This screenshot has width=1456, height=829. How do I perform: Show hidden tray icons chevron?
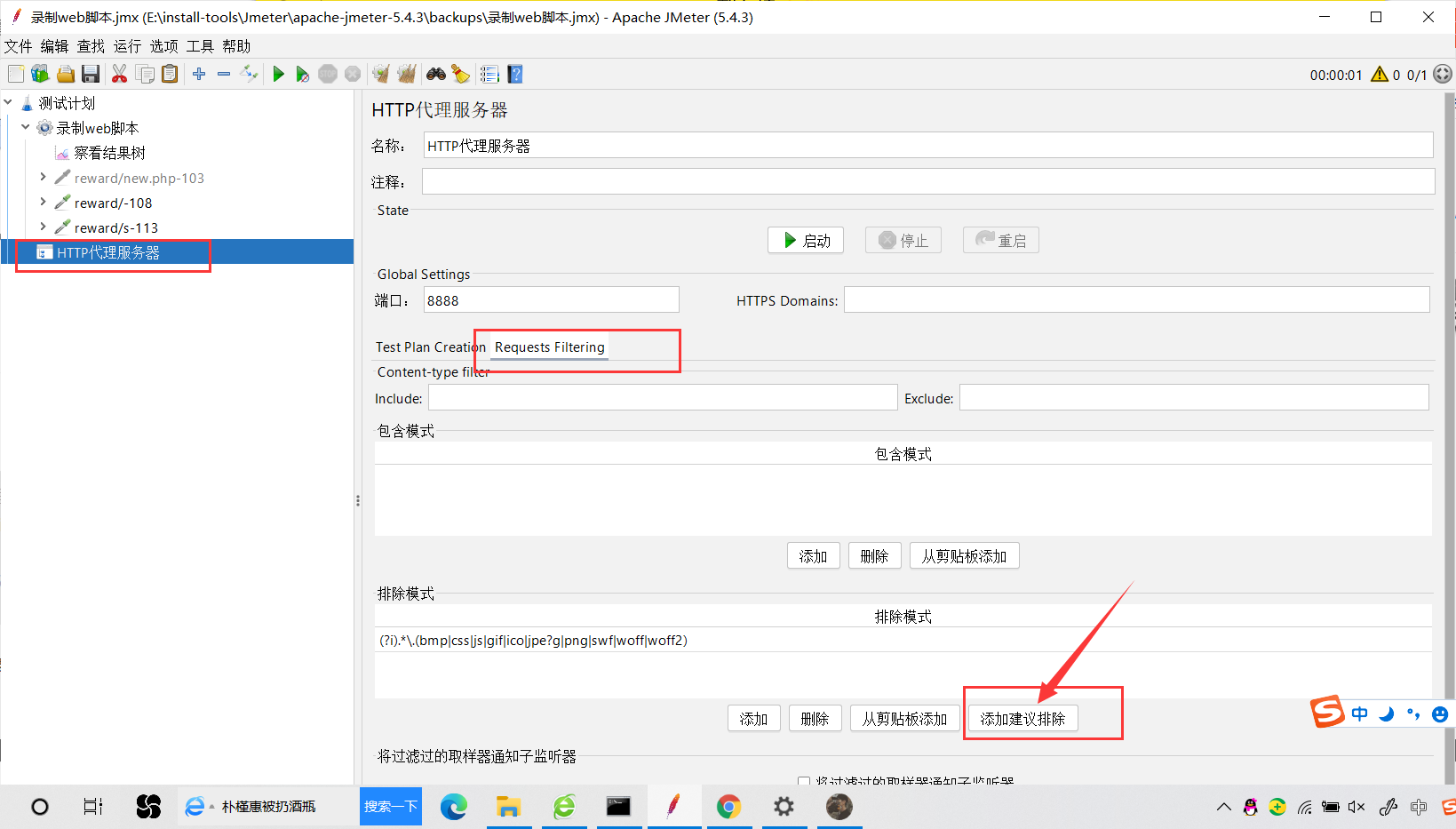pos(1223,807)
